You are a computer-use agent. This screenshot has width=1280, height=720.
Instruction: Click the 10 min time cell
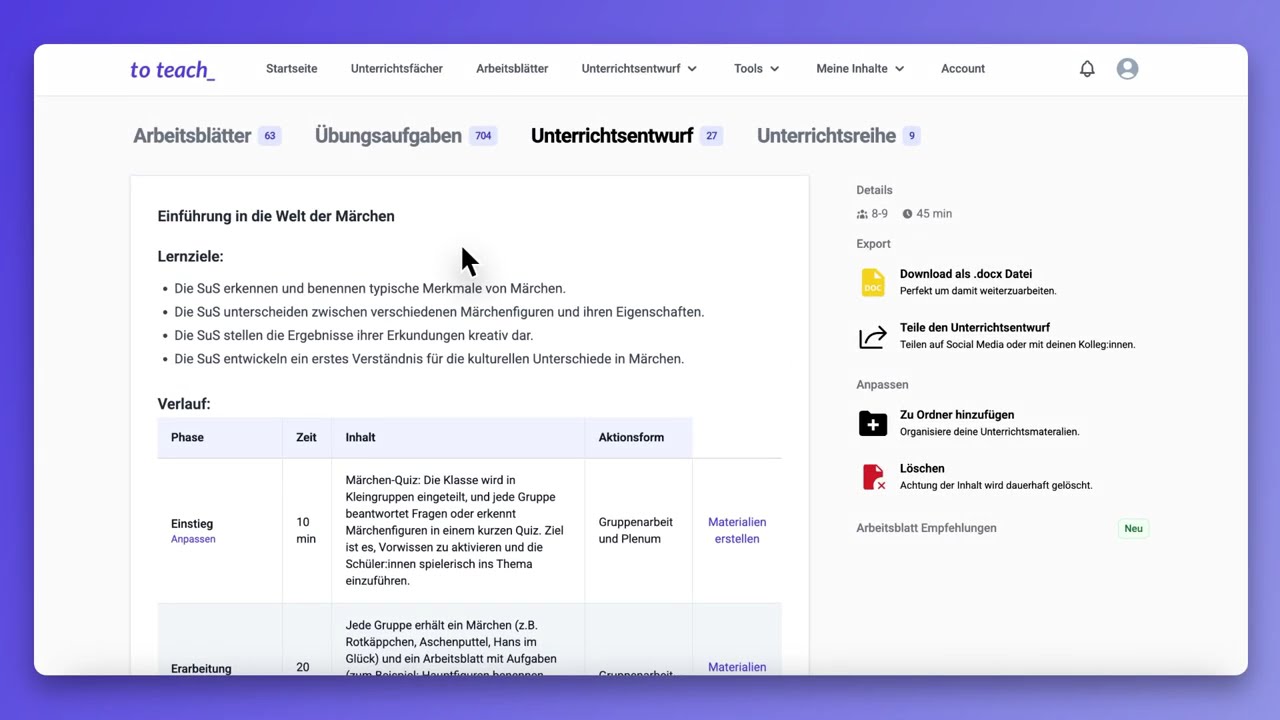306,530
